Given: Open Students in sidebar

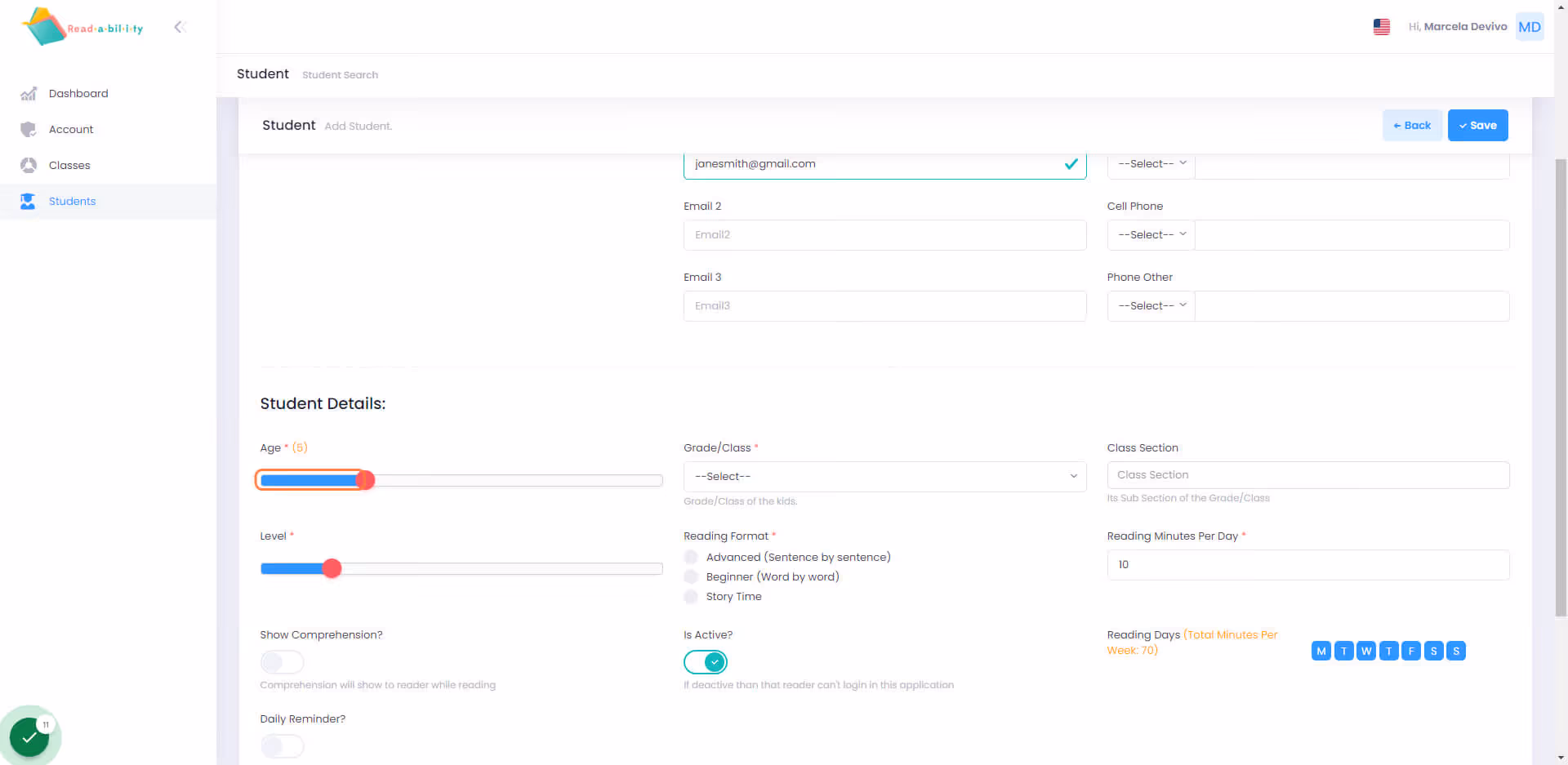Looking at the screenshot, I should point(72,201).
